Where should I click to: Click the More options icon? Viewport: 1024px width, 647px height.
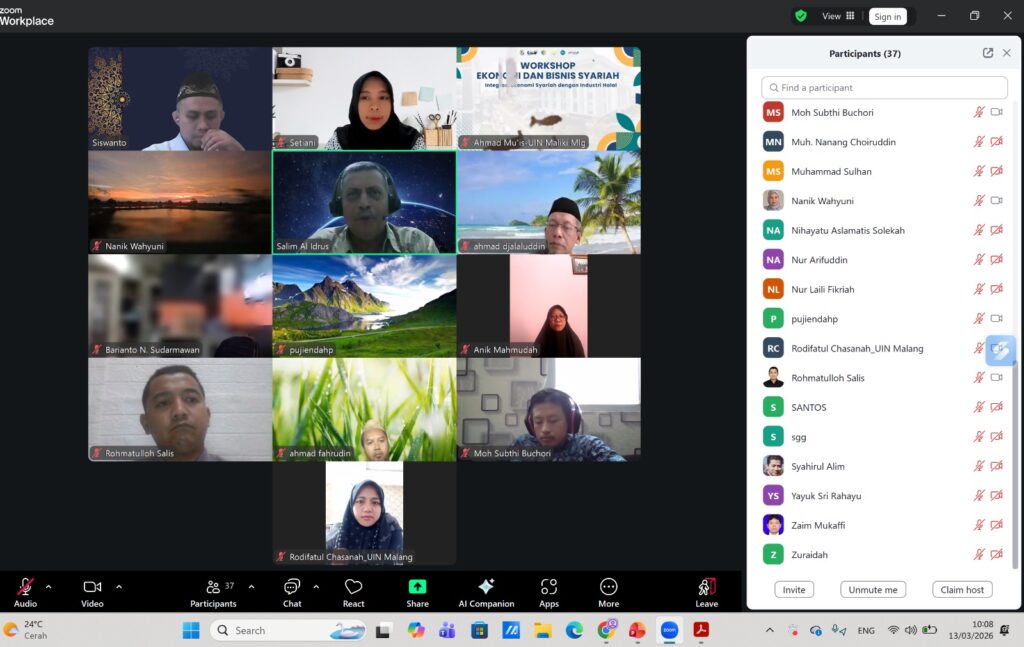608,587
